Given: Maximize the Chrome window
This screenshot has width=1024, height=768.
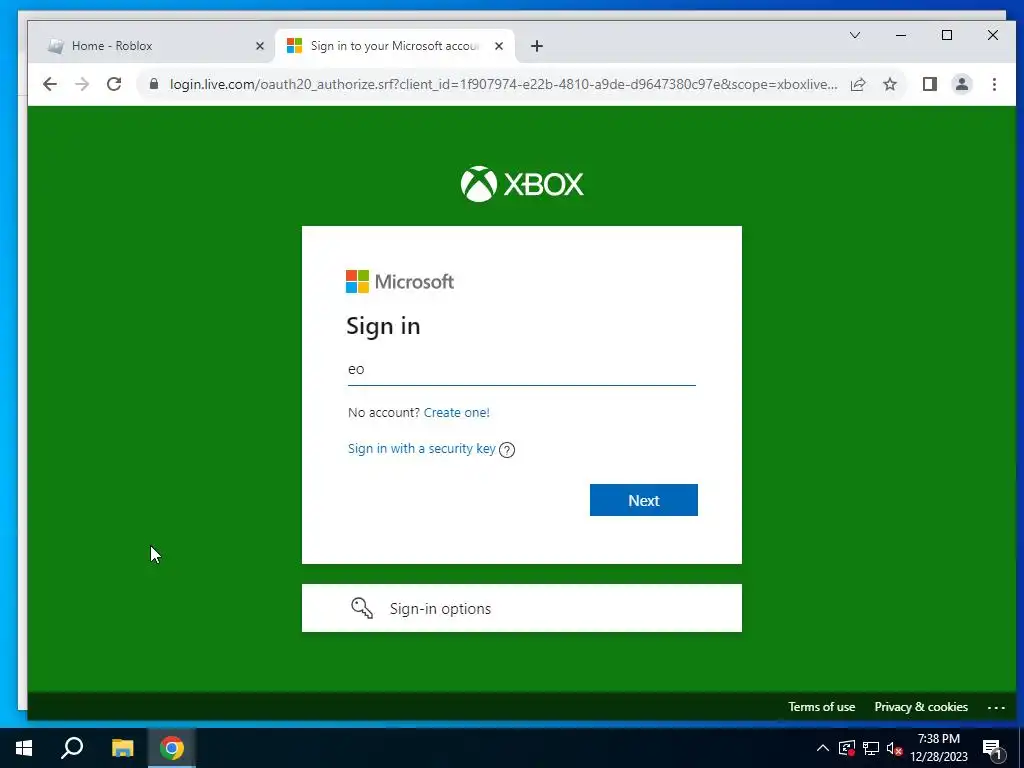Looking at the screenshot, I should click(947, 35).
